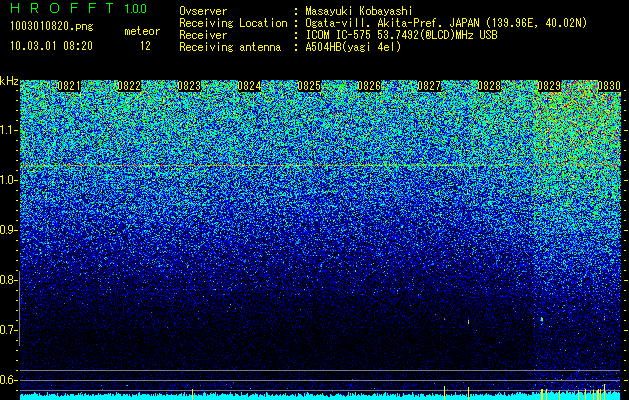The image size is (629, 400).
Task: Click the yellow meteor tick just before 0828
Action: coord(469,393)
